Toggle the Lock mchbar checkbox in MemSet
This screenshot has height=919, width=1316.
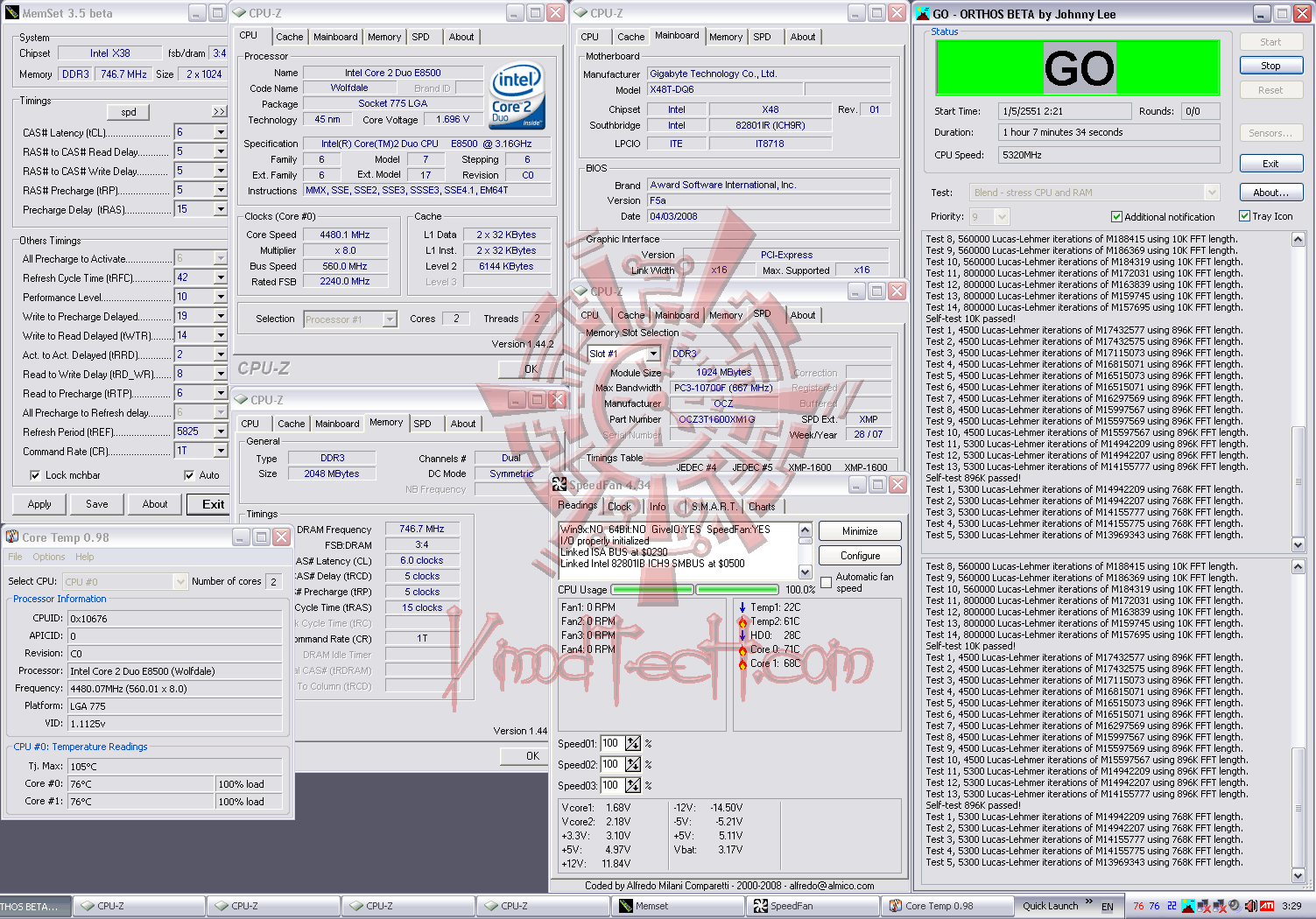coord(35,475)
